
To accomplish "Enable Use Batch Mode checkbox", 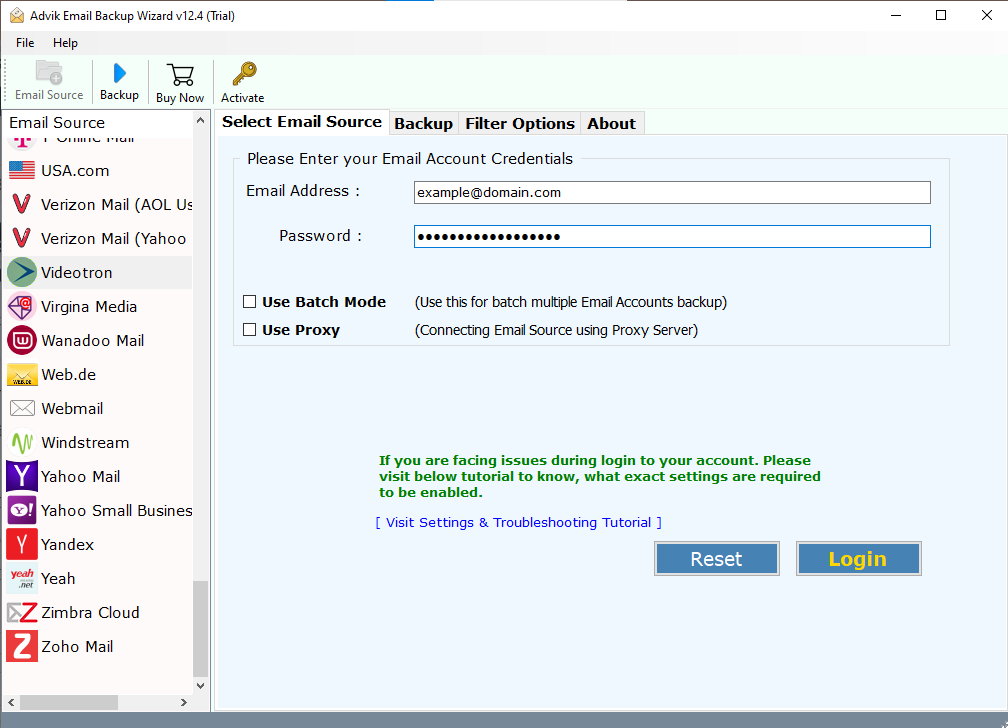I will (x=249, y=302).
